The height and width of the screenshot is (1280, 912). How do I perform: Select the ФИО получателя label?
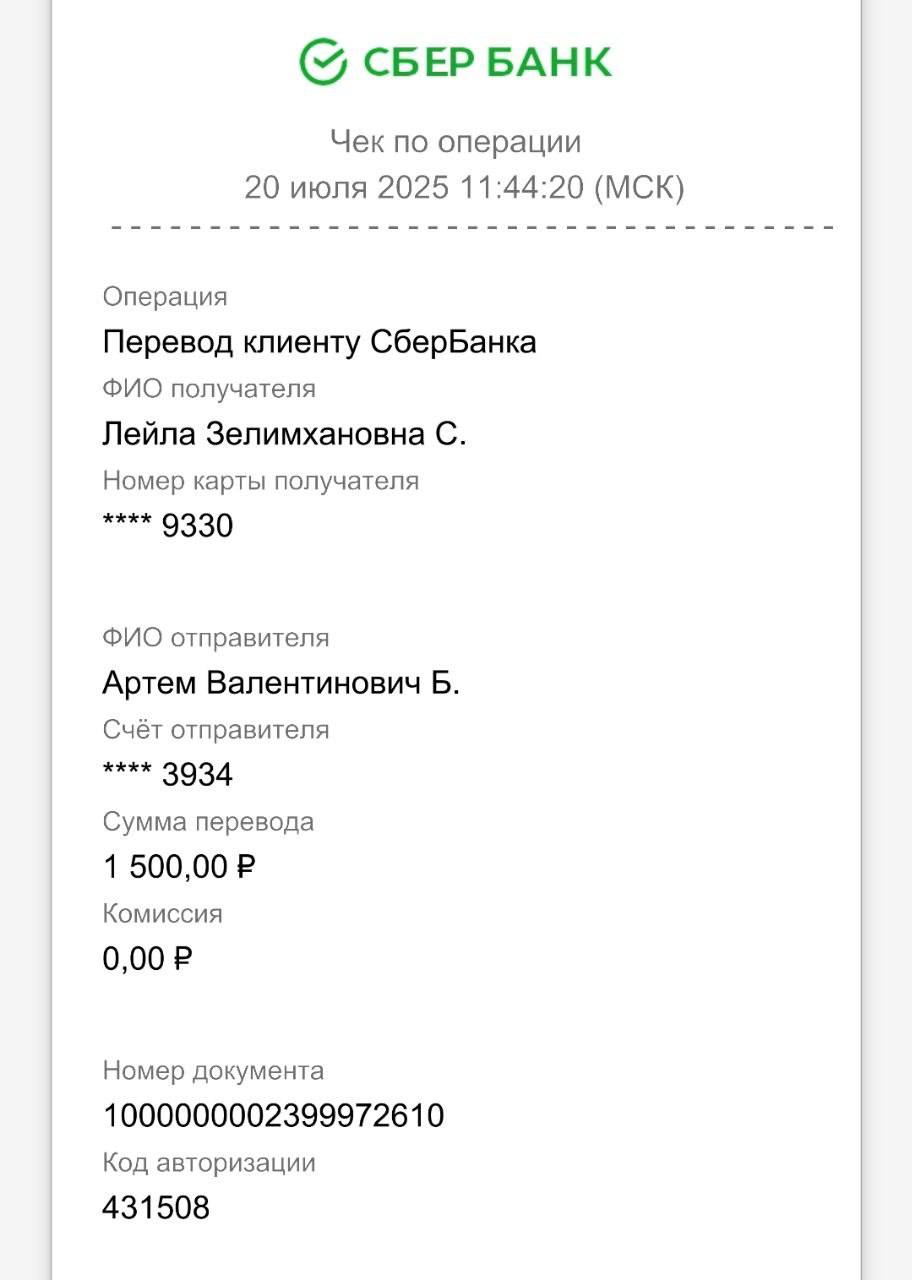pyautogui.click(x=209, y=389)
